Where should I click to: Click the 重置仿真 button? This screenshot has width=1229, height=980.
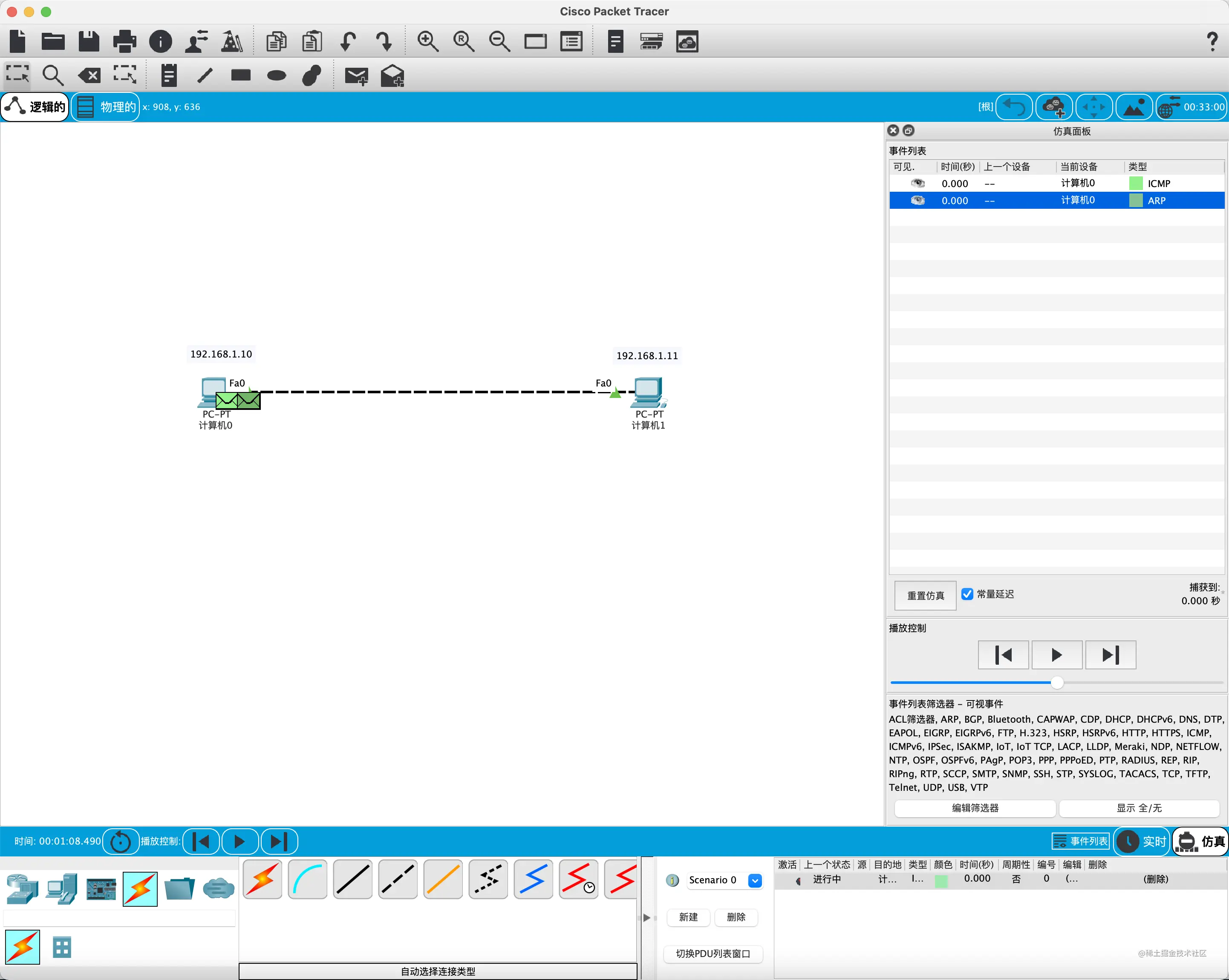(926, 595)
